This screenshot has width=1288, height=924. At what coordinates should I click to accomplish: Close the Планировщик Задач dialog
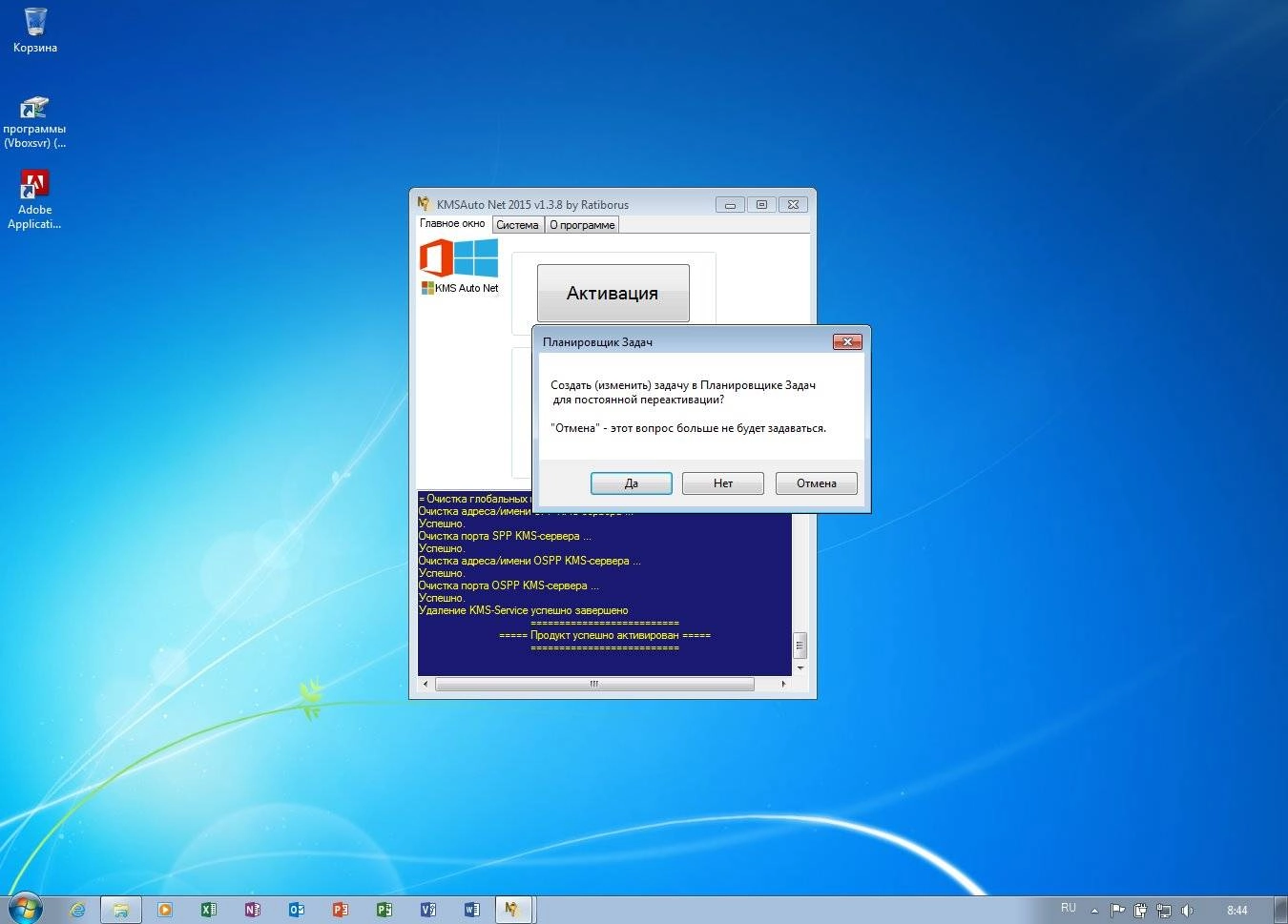click(847, 341)
